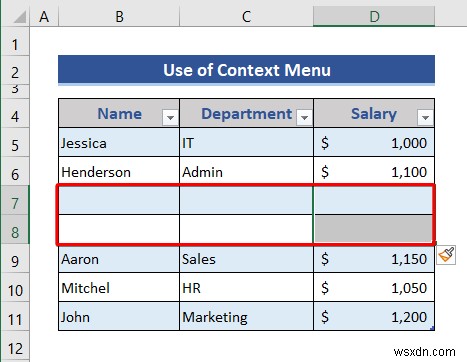The height and width of the screenshot is (362, 467).
Task: Click the empty Name cell in row 7
Action: tap(119, 200)
